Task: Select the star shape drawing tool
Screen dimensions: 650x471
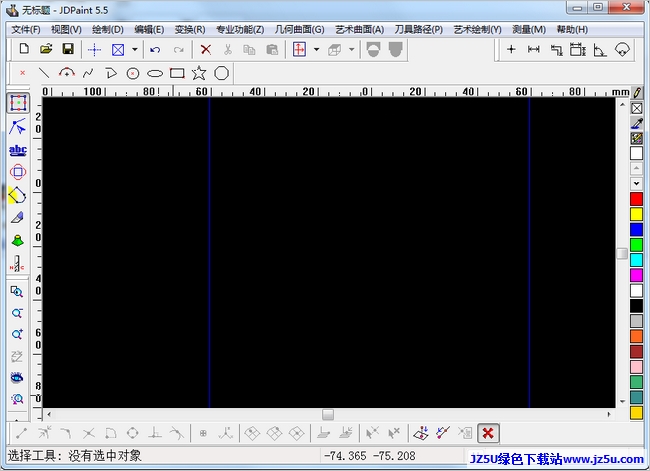Action: point(199,73)
